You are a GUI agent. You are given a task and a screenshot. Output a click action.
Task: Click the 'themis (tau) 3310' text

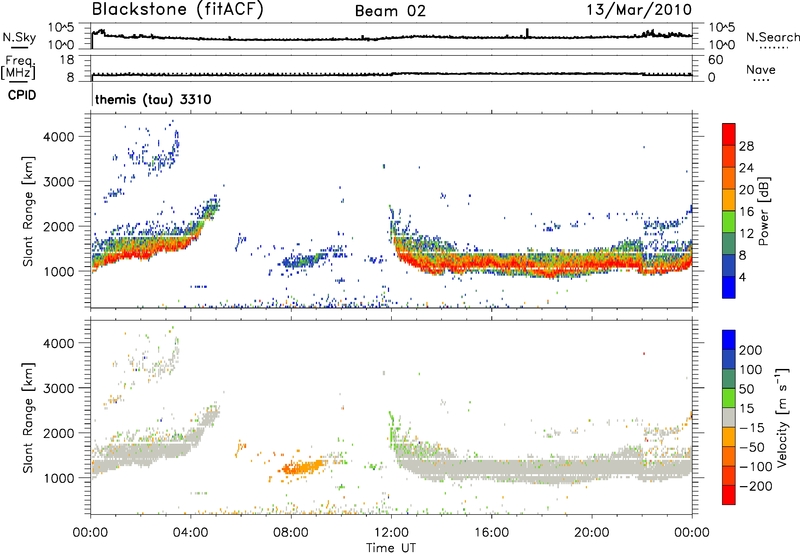coord(153,99)
